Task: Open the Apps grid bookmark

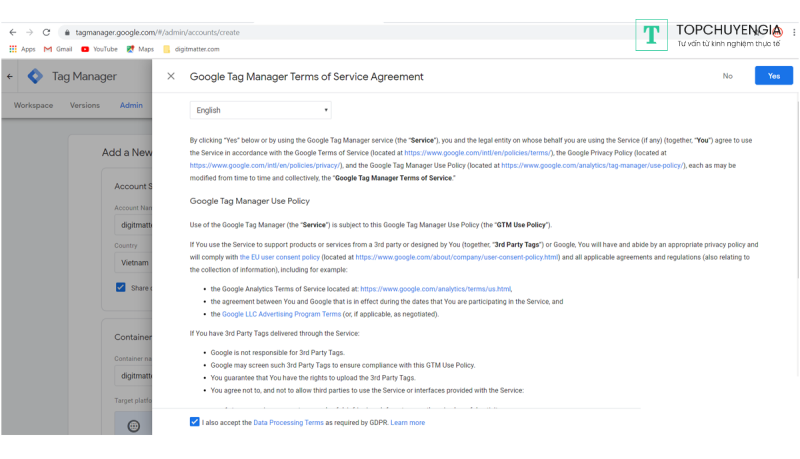Action: tap(21, 49)
